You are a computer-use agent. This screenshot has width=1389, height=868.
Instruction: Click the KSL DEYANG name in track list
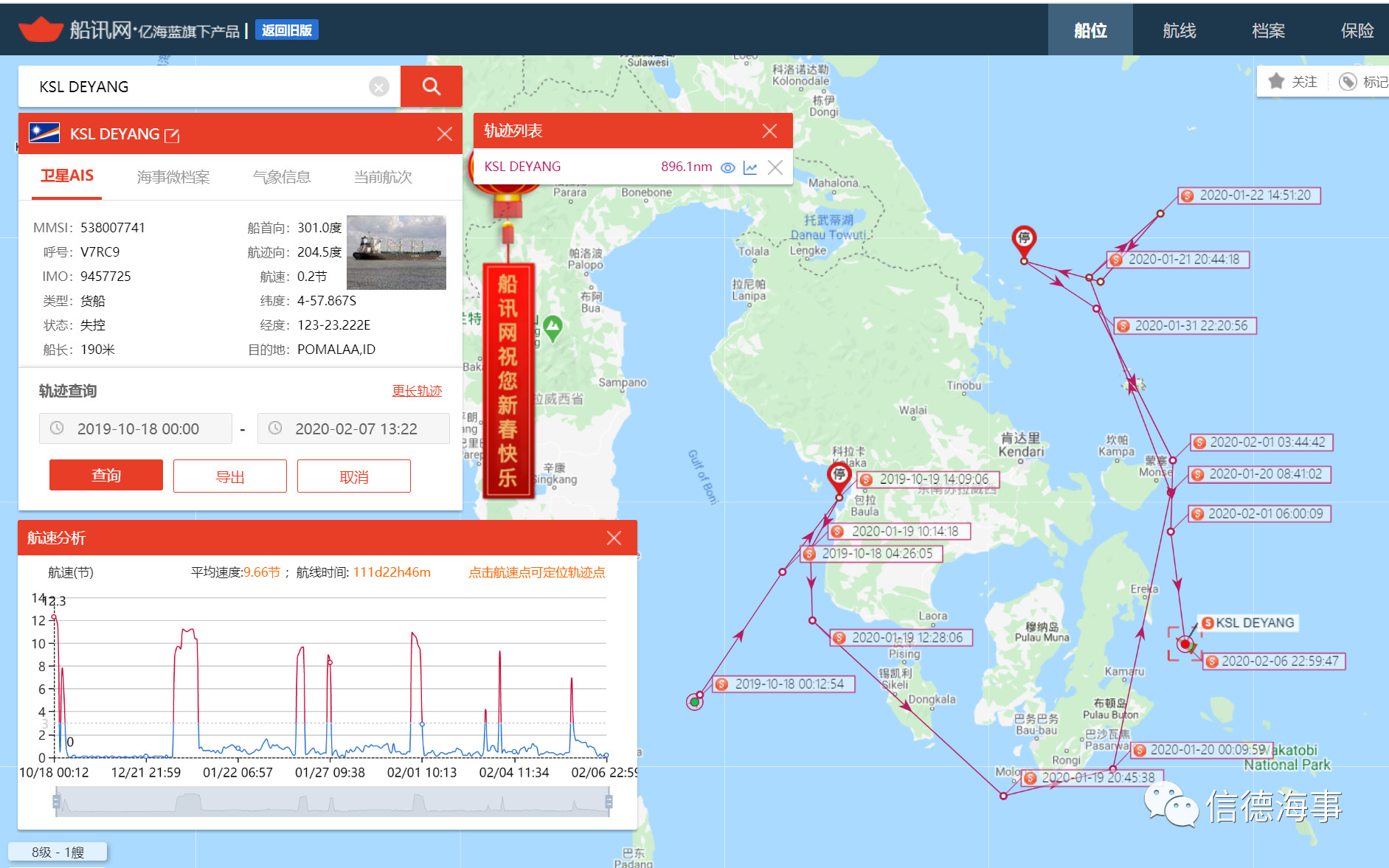pos(522,167)
